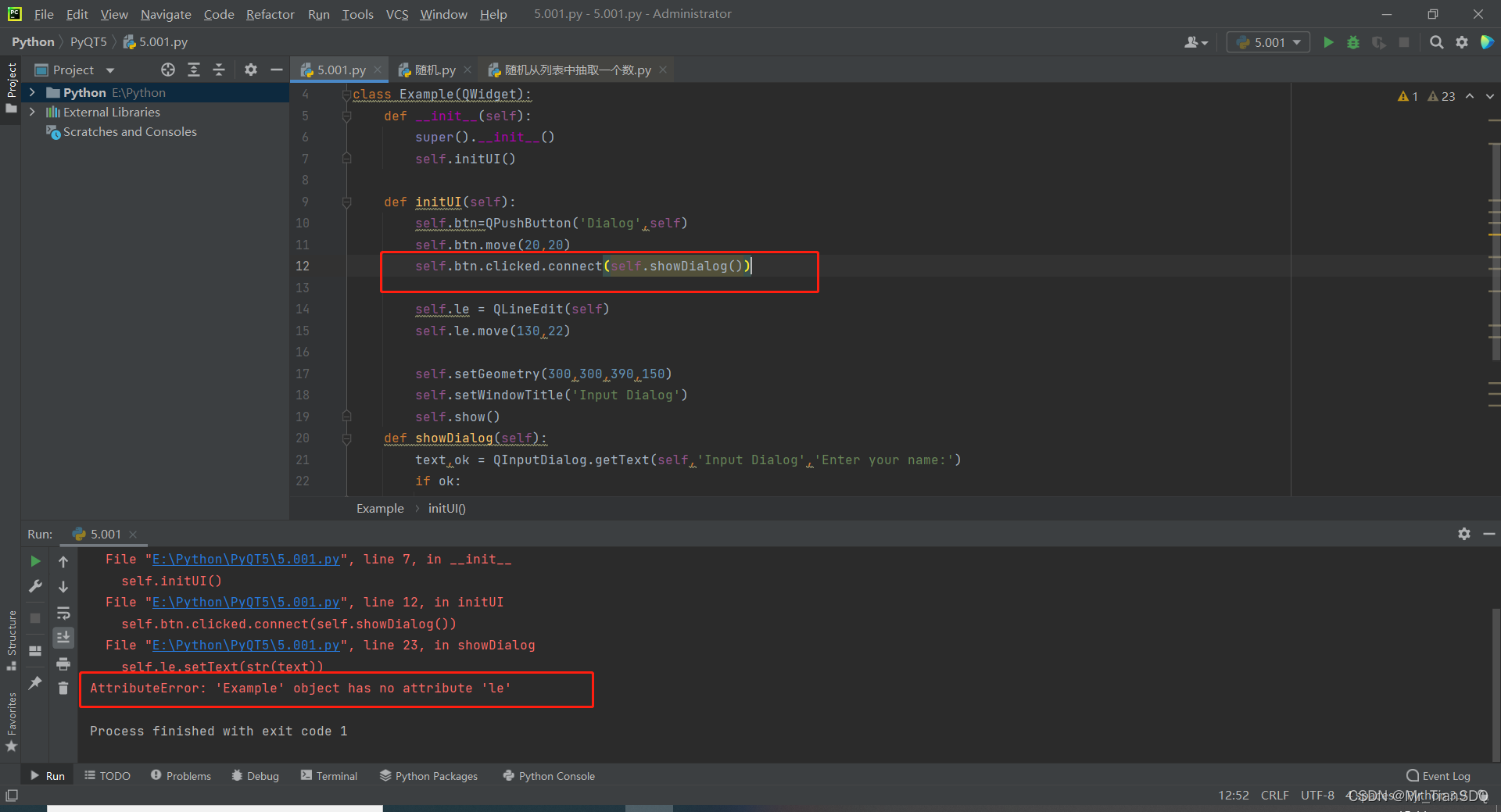Toggle soft-wrap in the run output

[63, 613]
